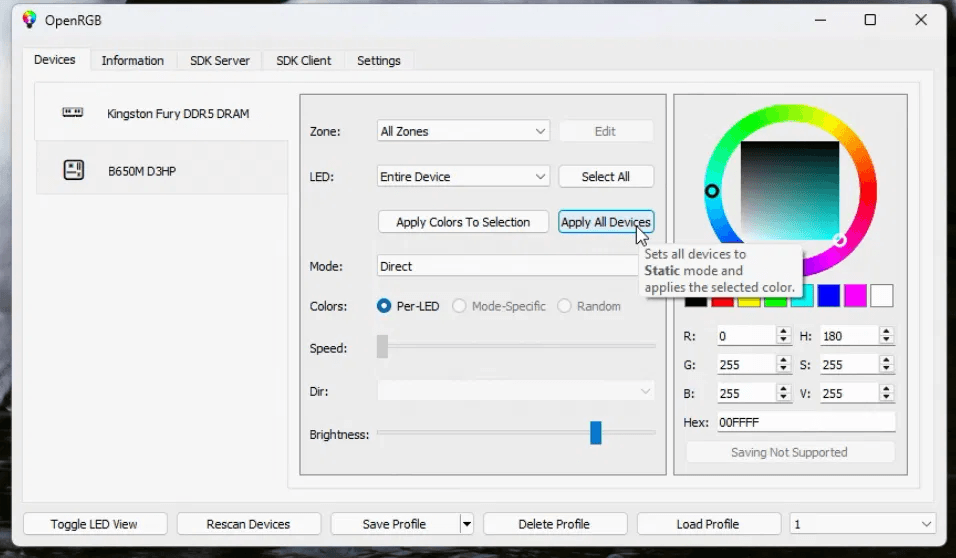Pick the white color swatch
Screen dimensions: 956x558
882,296
